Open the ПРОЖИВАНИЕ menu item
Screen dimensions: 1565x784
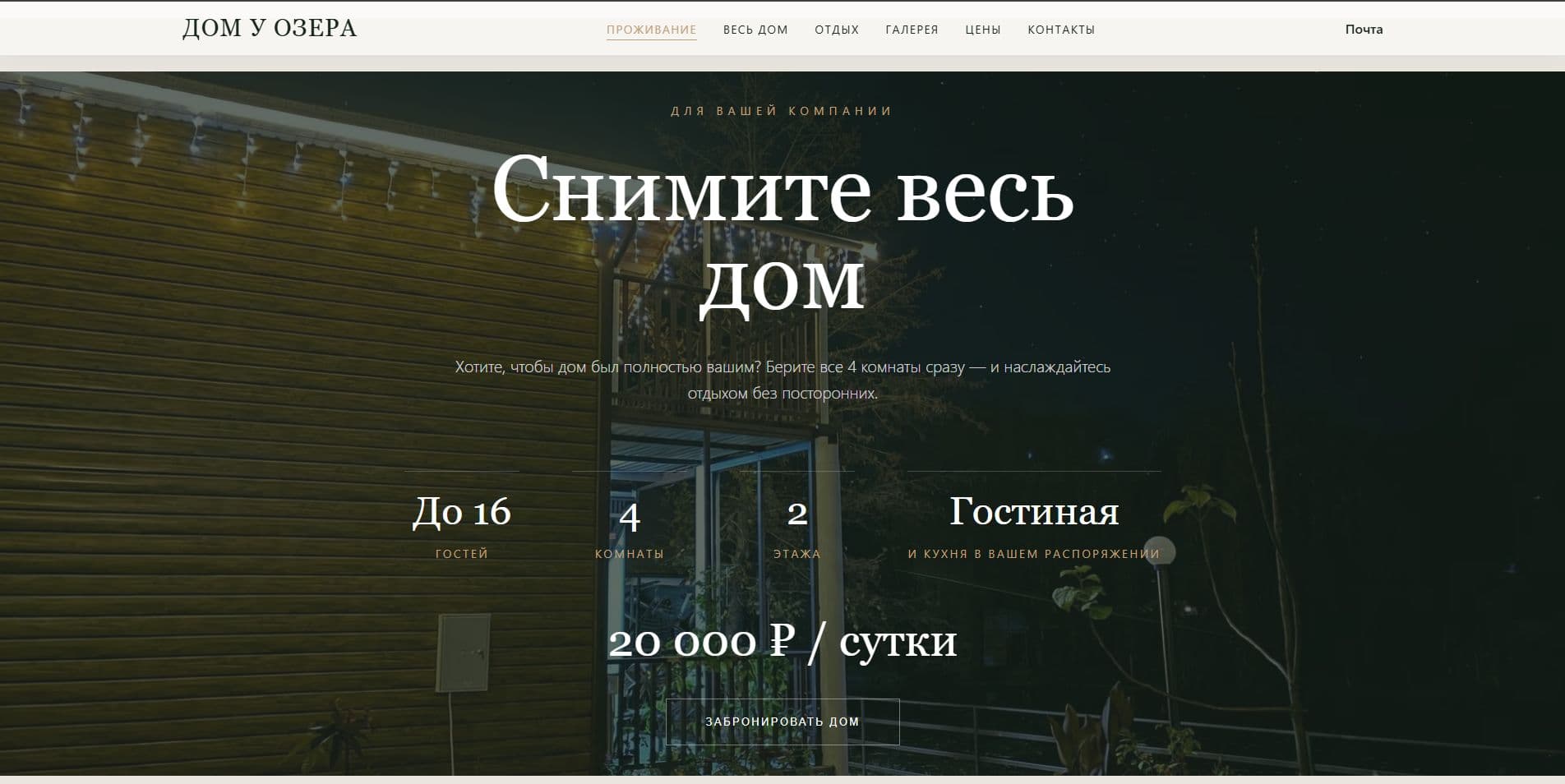click(x=652, y=30)
